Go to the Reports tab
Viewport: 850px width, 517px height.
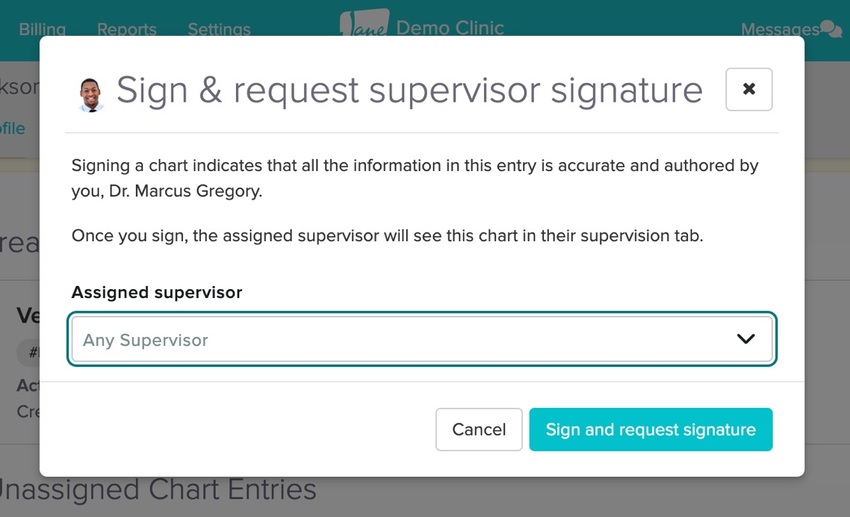click(x=126, y=29)
